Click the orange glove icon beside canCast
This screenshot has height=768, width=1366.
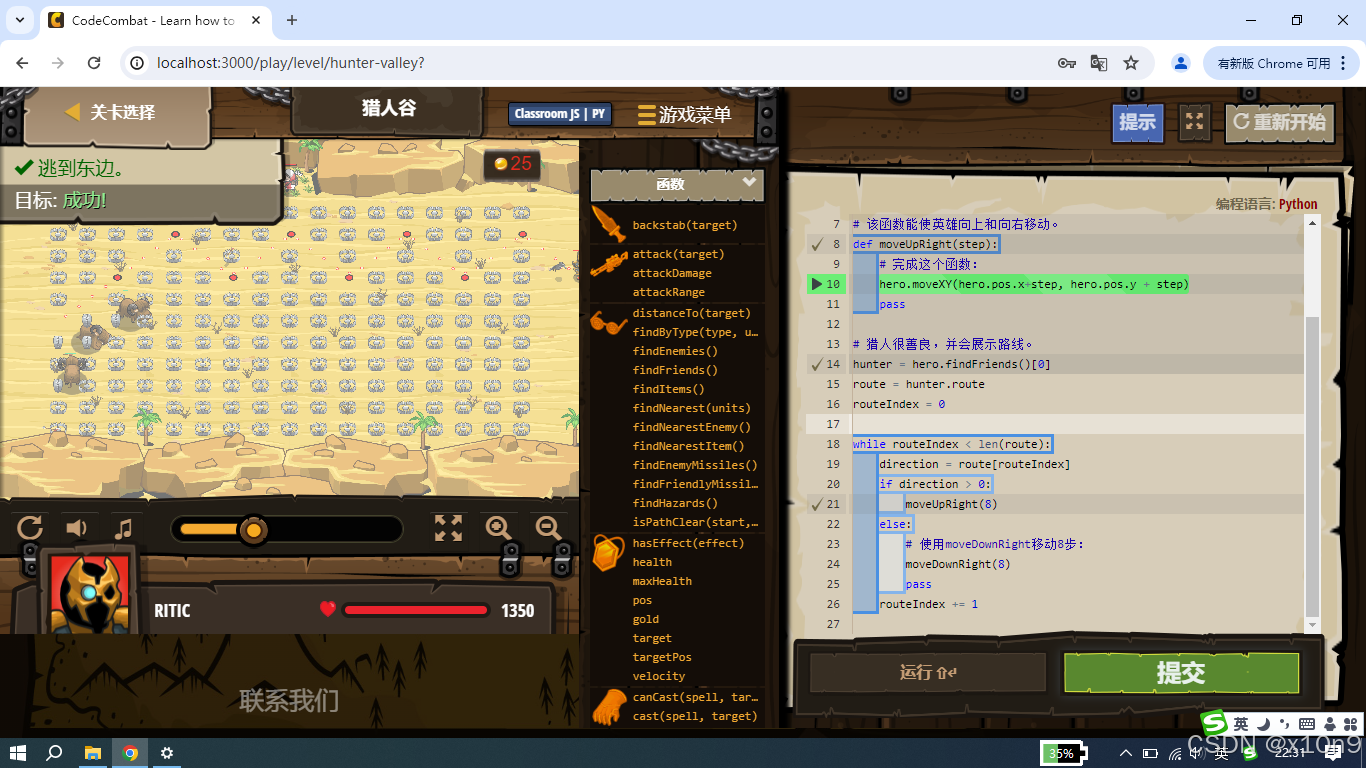[x=608, y=707]
